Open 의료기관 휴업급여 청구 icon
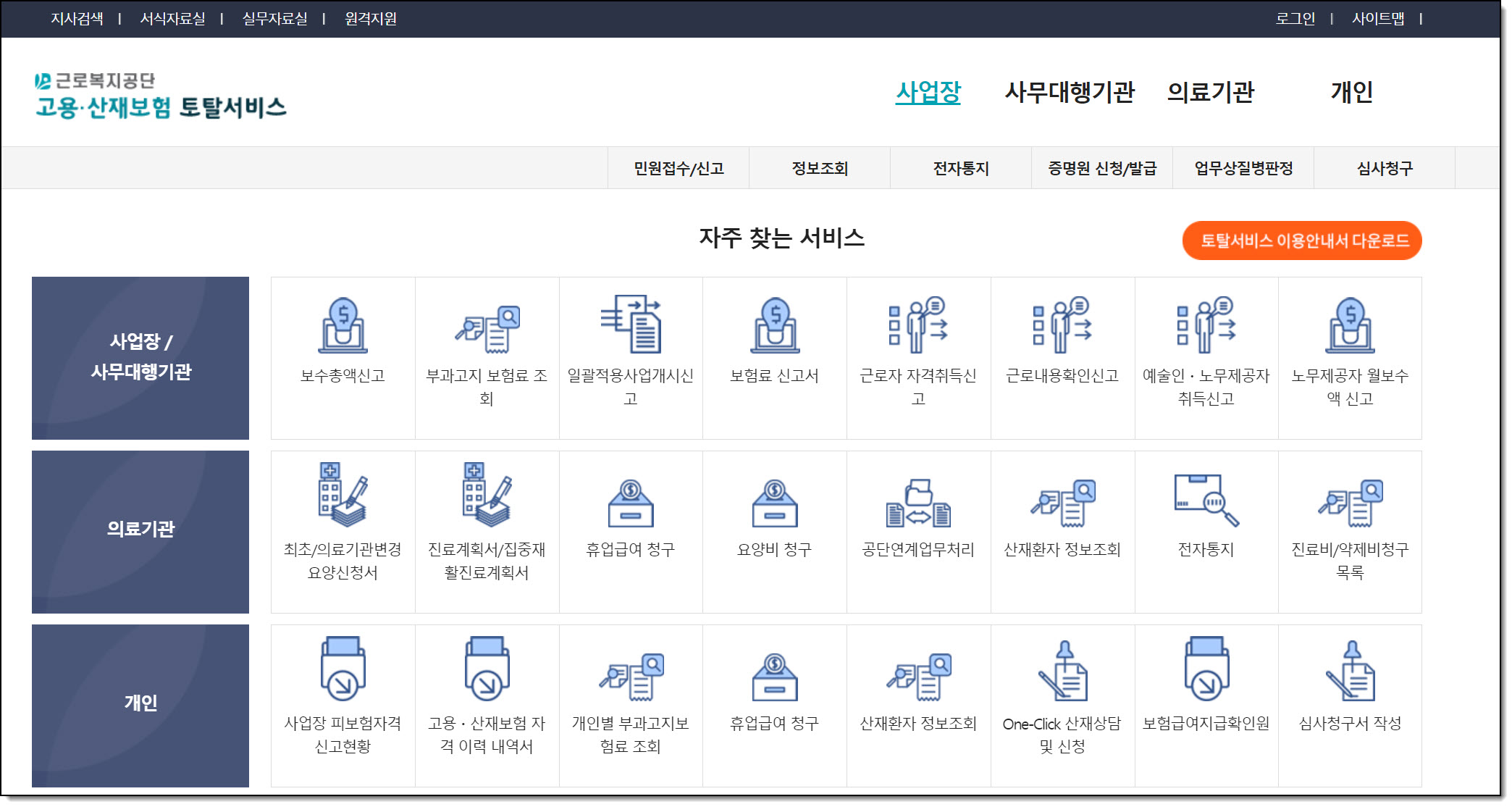 click(631, 503)
